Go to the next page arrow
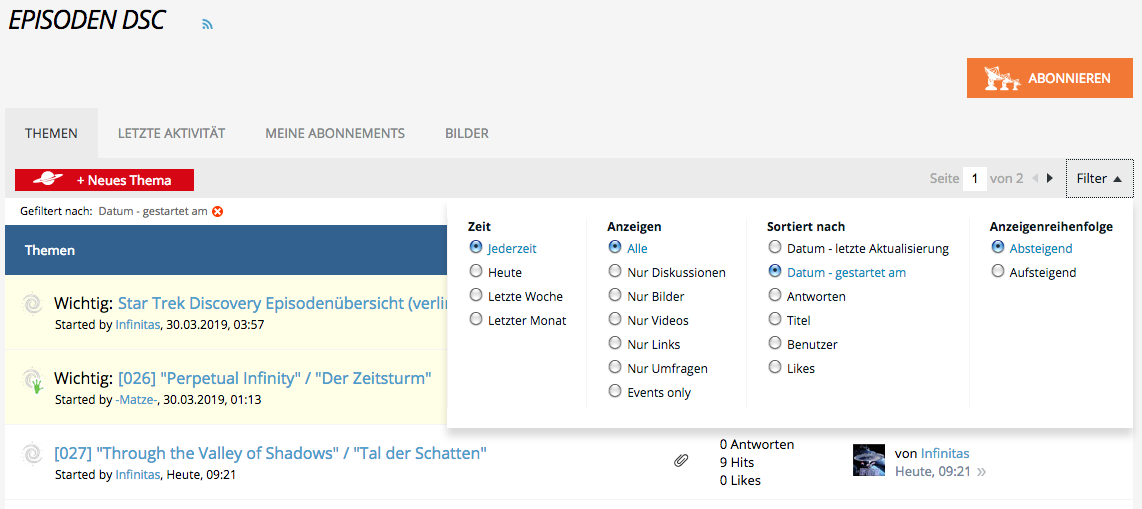1142x509 pixels. pos(1049,178)
